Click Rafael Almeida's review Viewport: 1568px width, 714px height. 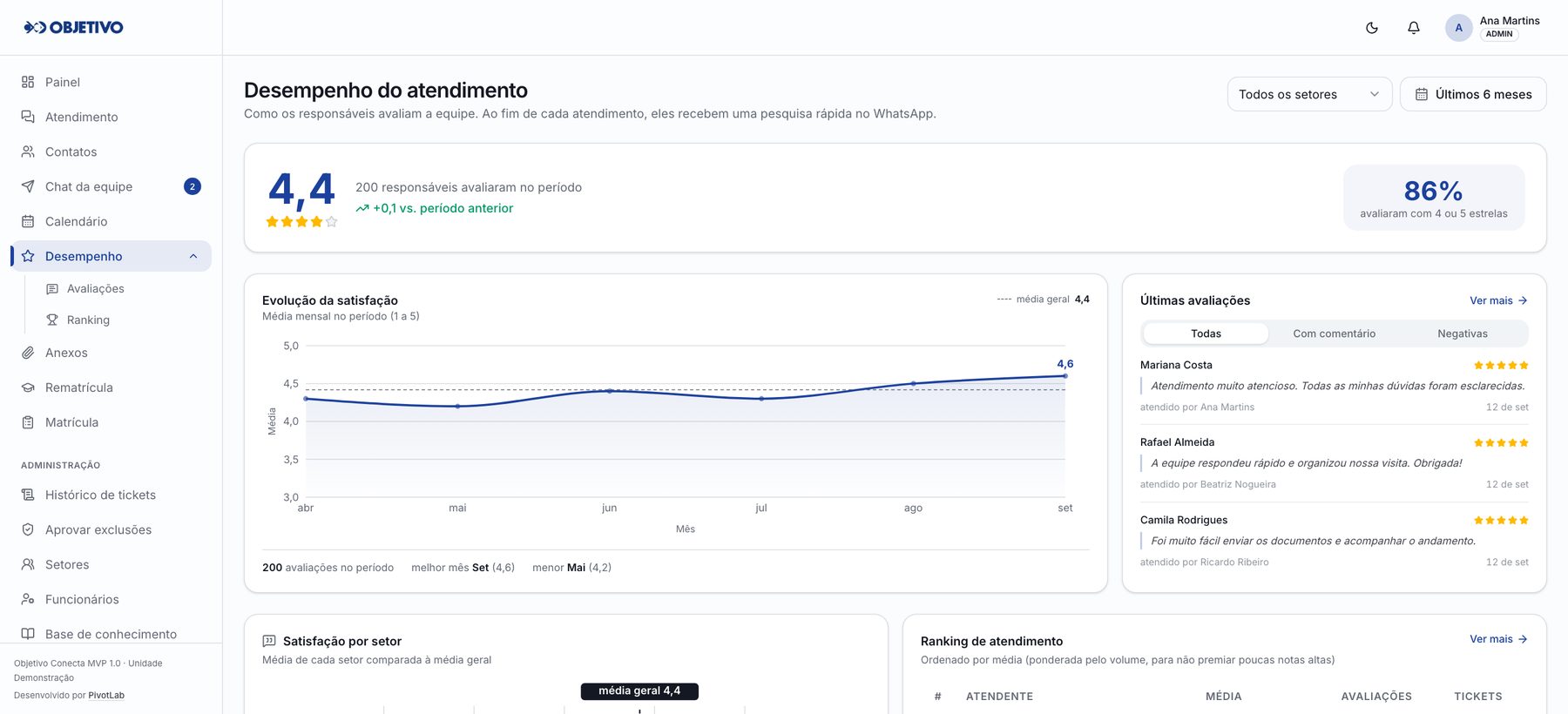pos(1334,463)
